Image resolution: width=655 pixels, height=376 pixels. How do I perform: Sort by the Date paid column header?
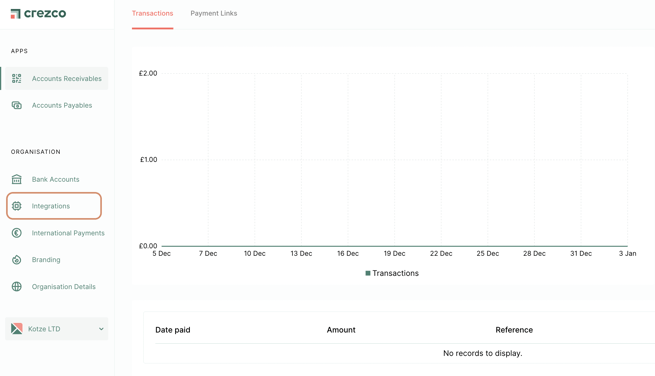(x=173, y=330)
